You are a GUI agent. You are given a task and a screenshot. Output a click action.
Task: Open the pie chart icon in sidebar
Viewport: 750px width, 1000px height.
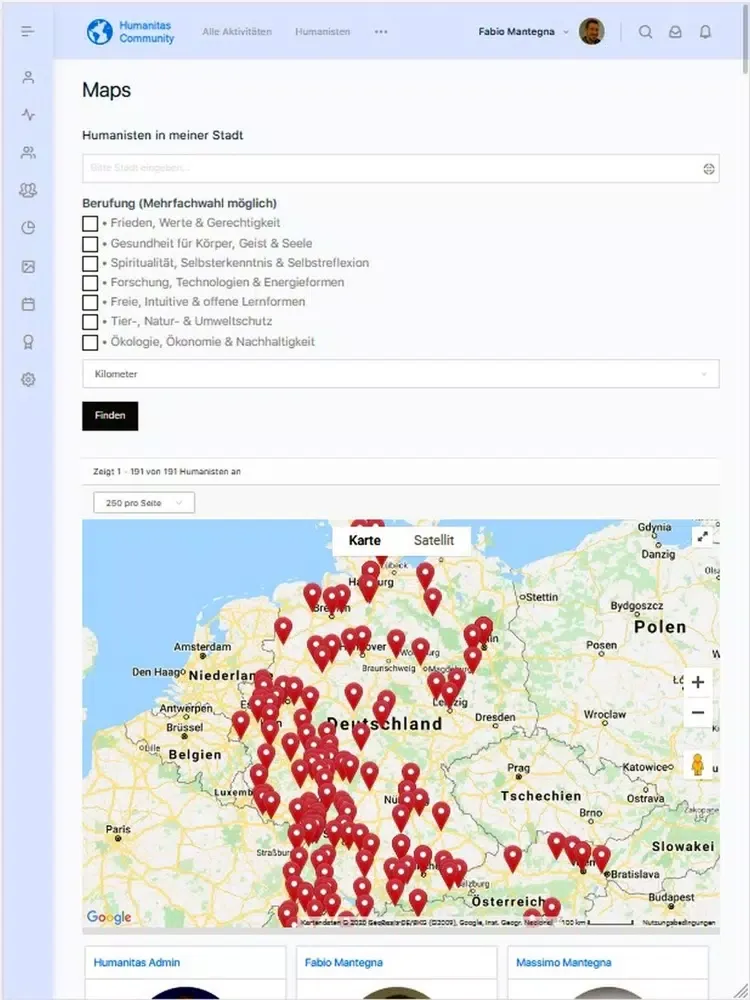(x=28, y=228)
